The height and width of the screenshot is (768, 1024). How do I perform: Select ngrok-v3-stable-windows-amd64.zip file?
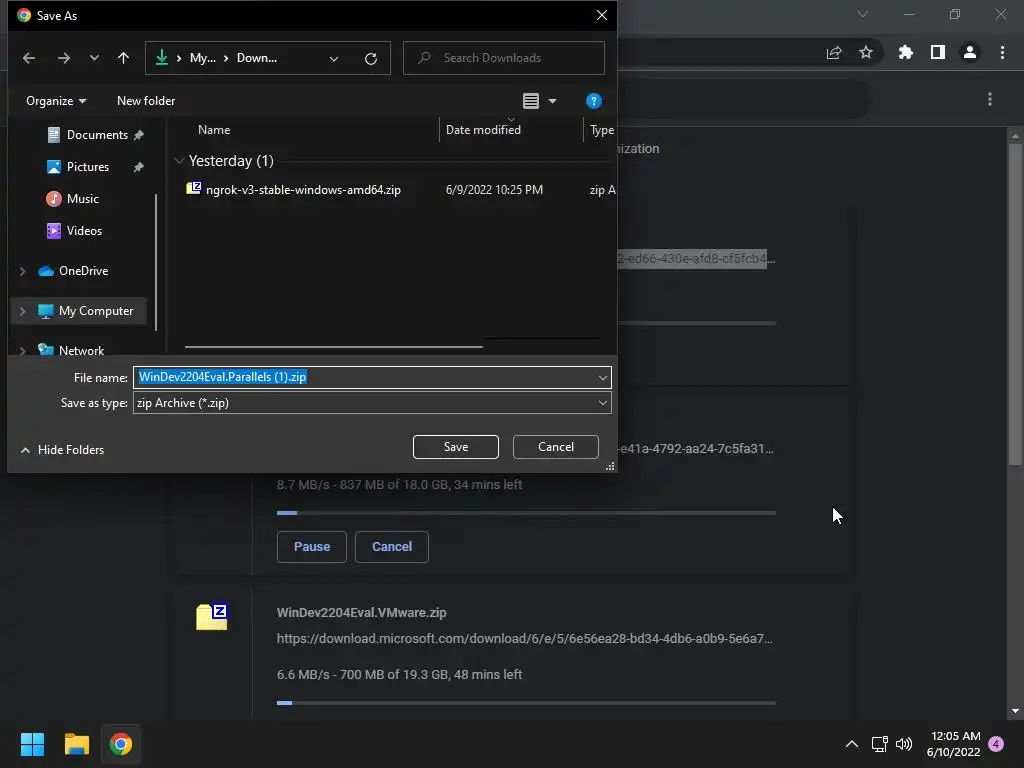pos(303,190)
